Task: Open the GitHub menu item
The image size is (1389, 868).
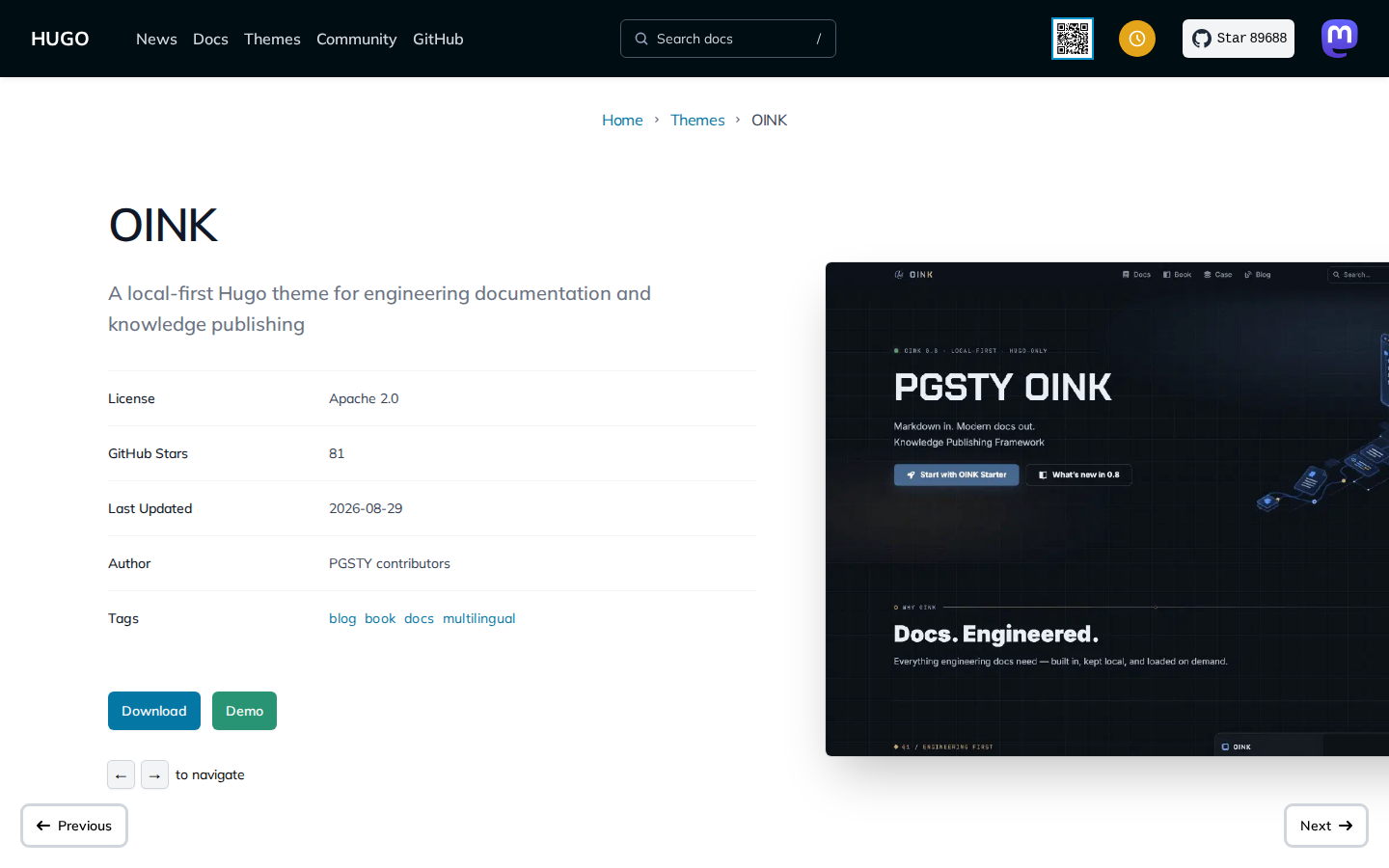Action: point(438,39)
